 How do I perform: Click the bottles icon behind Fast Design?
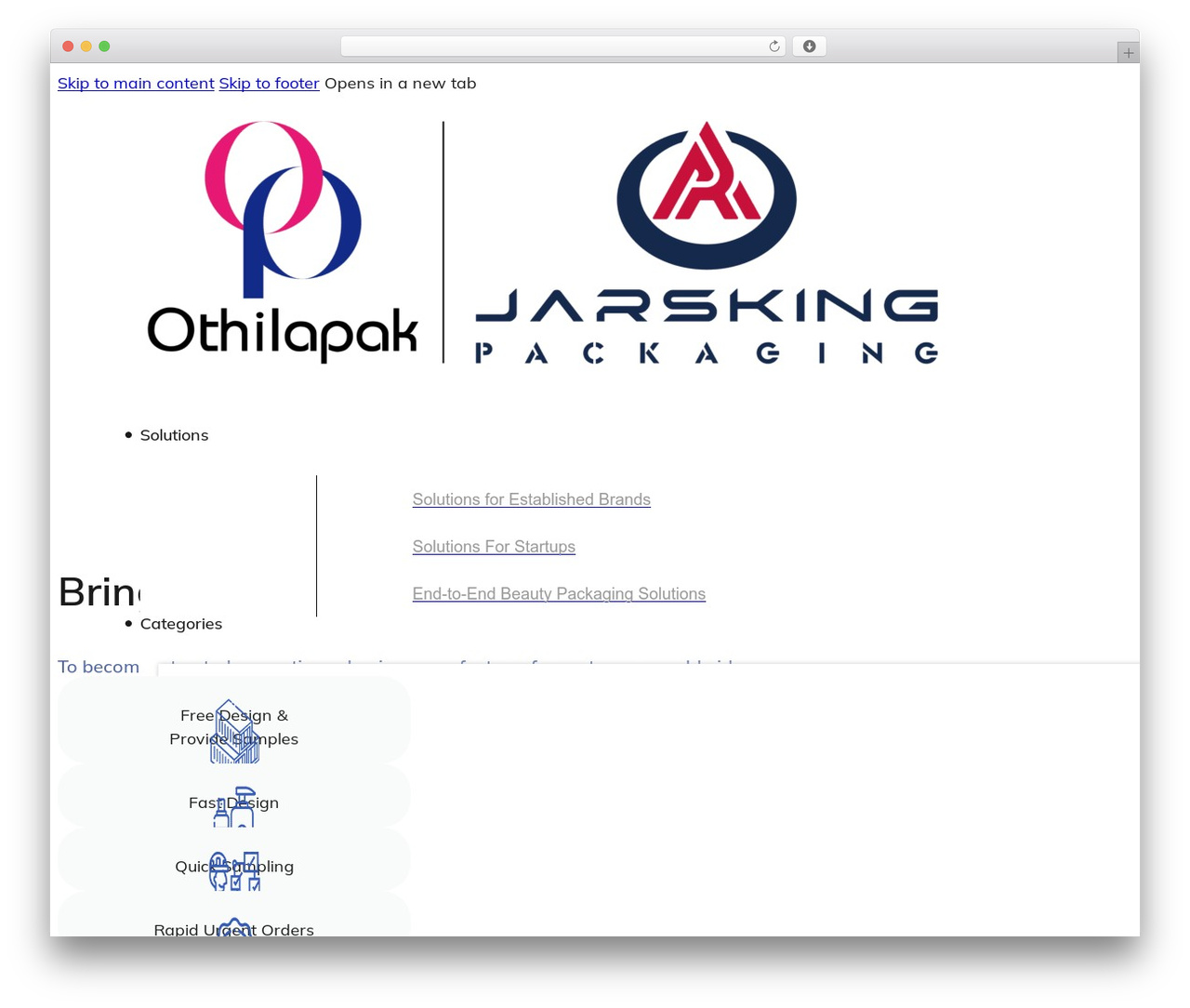tap(234, 806)
